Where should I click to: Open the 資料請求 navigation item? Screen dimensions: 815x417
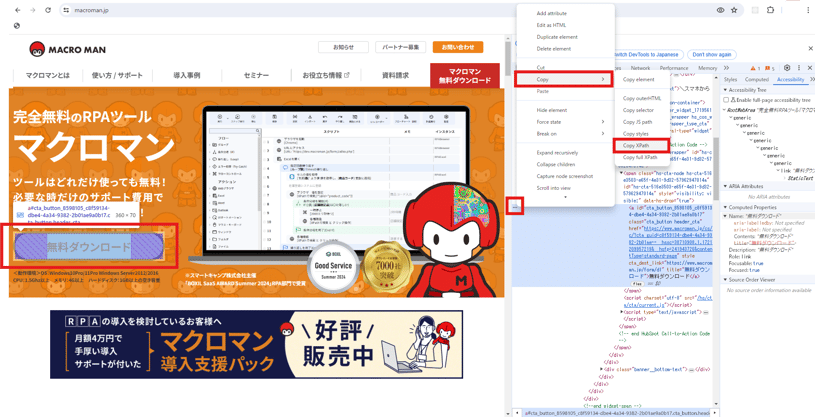pyautogui.click(x=396, y=75)
